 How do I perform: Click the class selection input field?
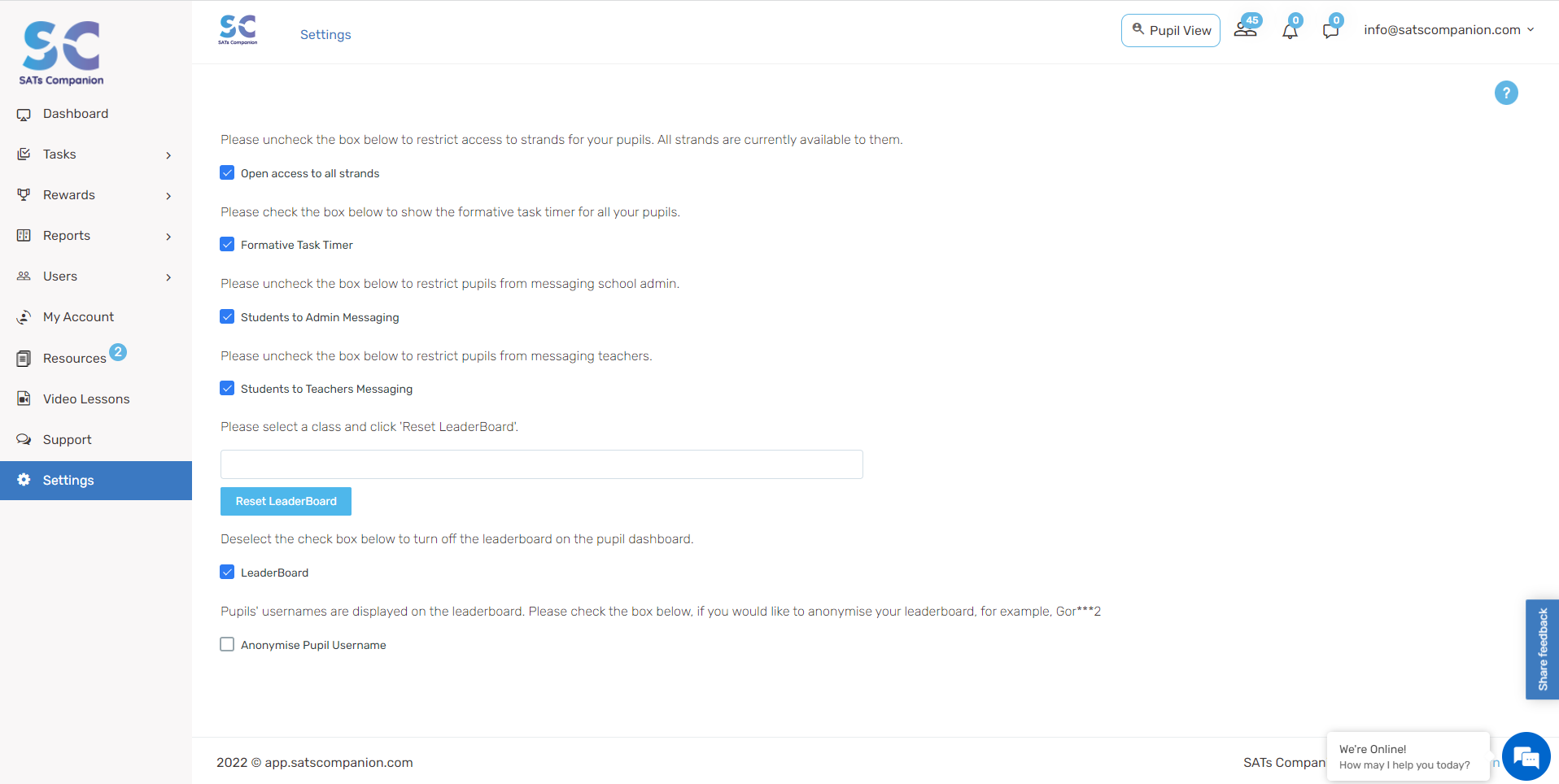[x=542, y=464]
